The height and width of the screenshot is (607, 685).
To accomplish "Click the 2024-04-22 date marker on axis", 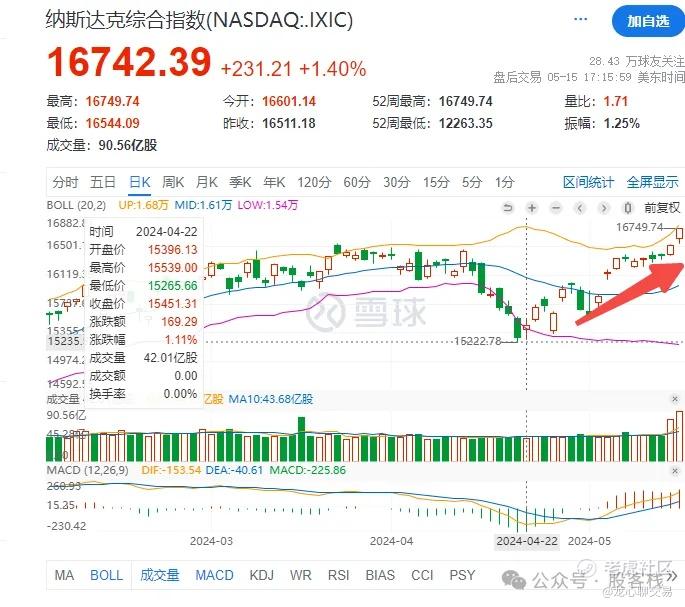I will click(527, 541).
